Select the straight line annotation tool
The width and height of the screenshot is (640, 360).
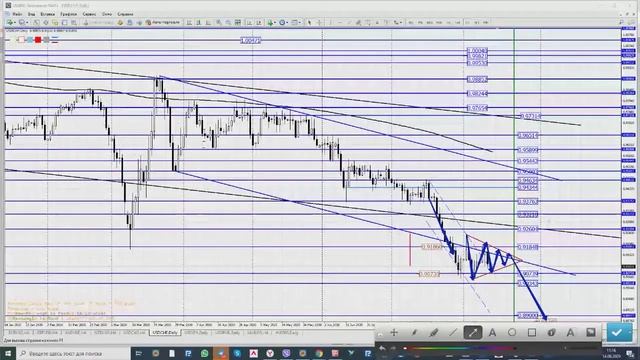(453, 333)
